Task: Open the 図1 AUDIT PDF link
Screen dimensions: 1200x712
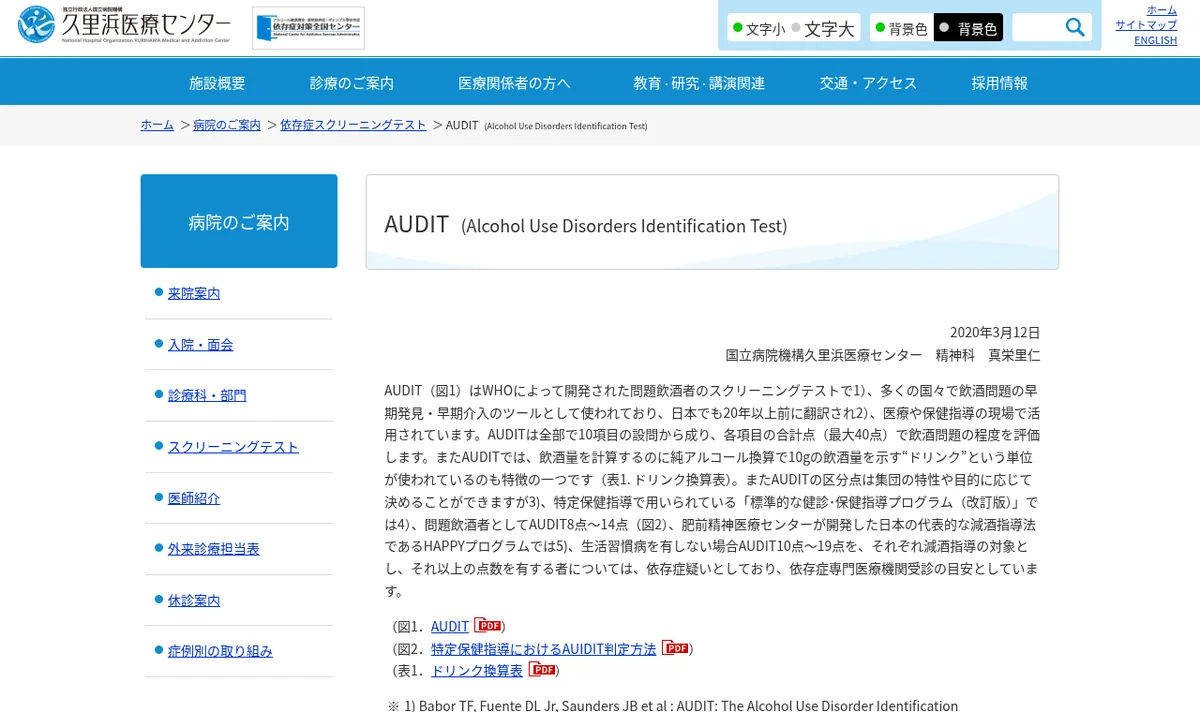Action: [449, 626]
